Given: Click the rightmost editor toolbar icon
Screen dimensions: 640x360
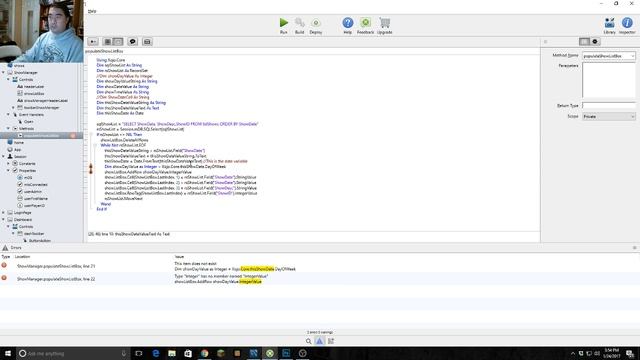Looking at the screenshot, I should 147,42.
